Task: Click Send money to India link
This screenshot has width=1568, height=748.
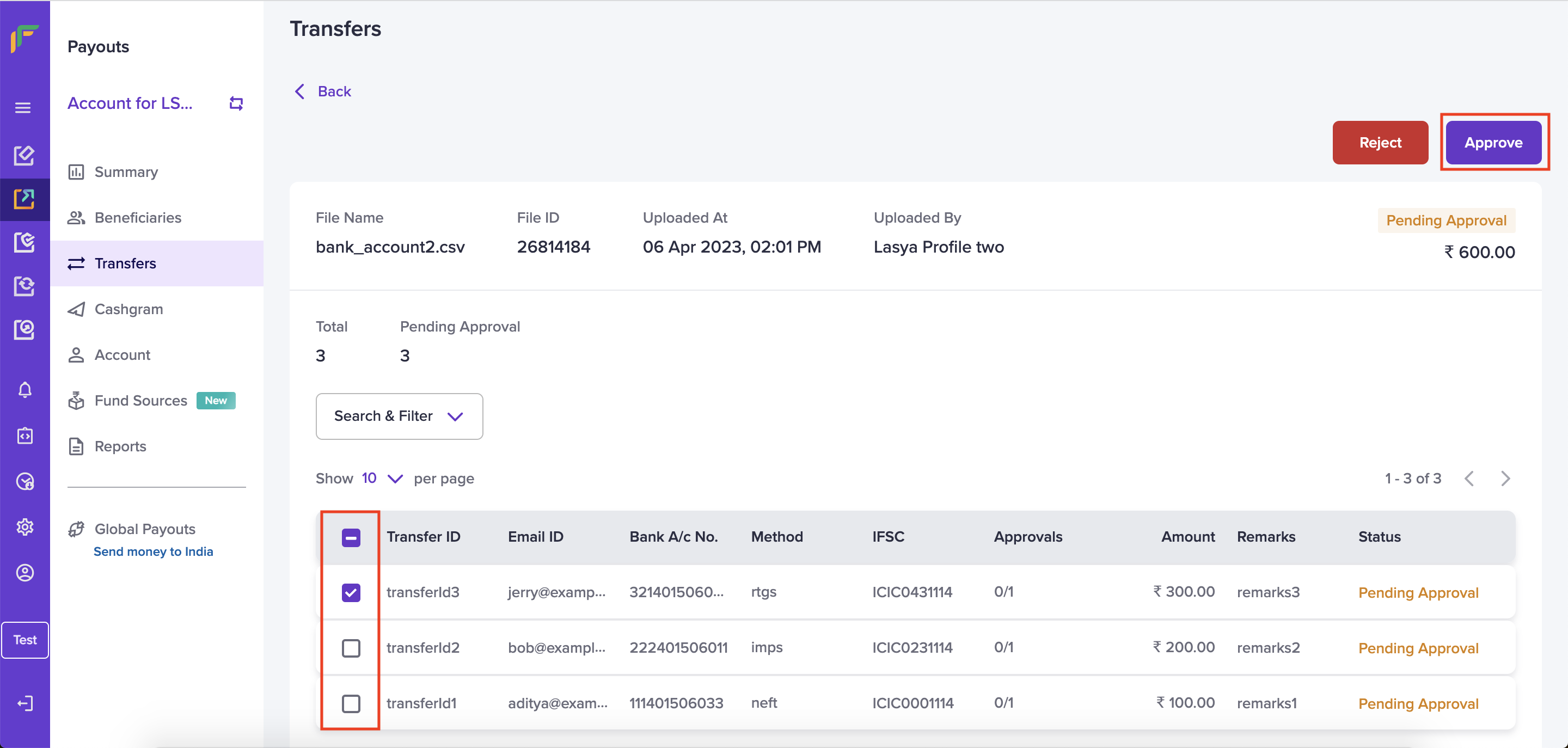Action: 153,551
